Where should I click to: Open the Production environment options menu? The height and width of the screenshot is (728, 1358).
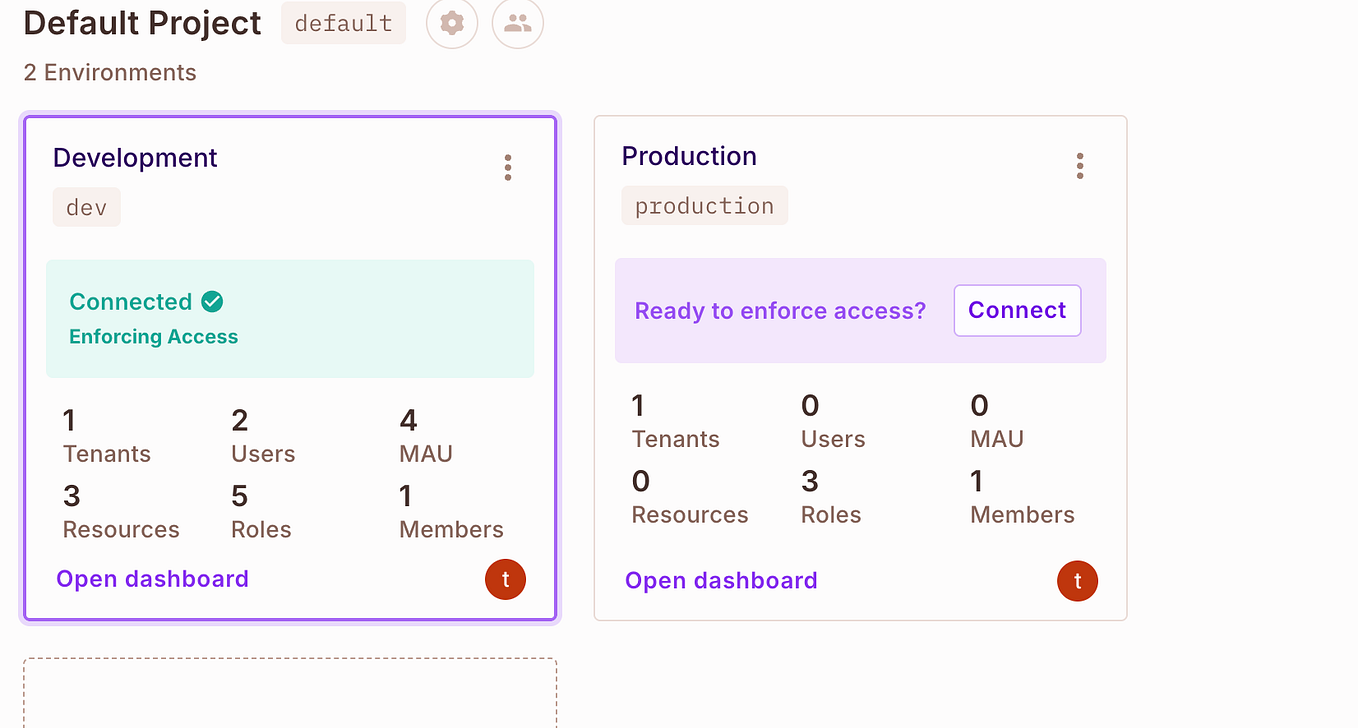[x=1079, y=165]
